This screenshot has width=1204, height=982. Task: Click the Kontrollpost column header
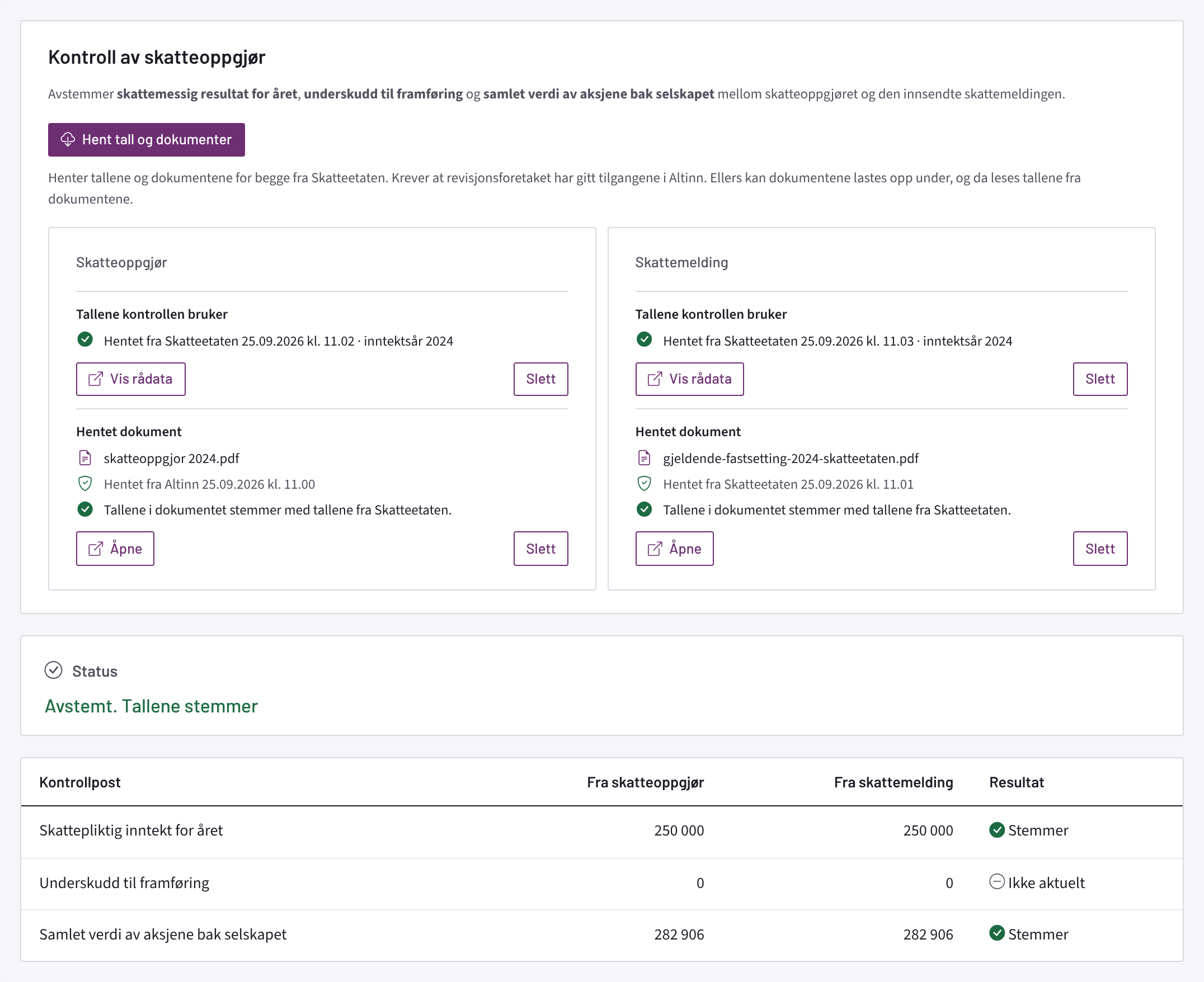coord(80,782)
